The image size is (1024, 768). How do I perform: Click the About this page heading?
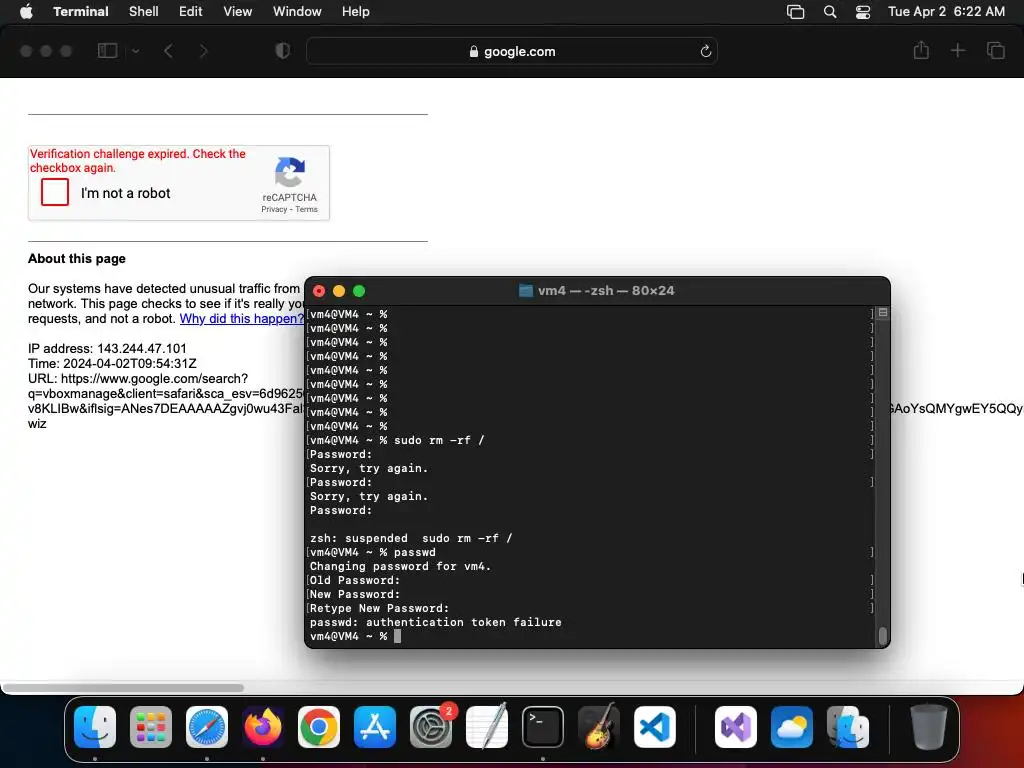(76, 259)
